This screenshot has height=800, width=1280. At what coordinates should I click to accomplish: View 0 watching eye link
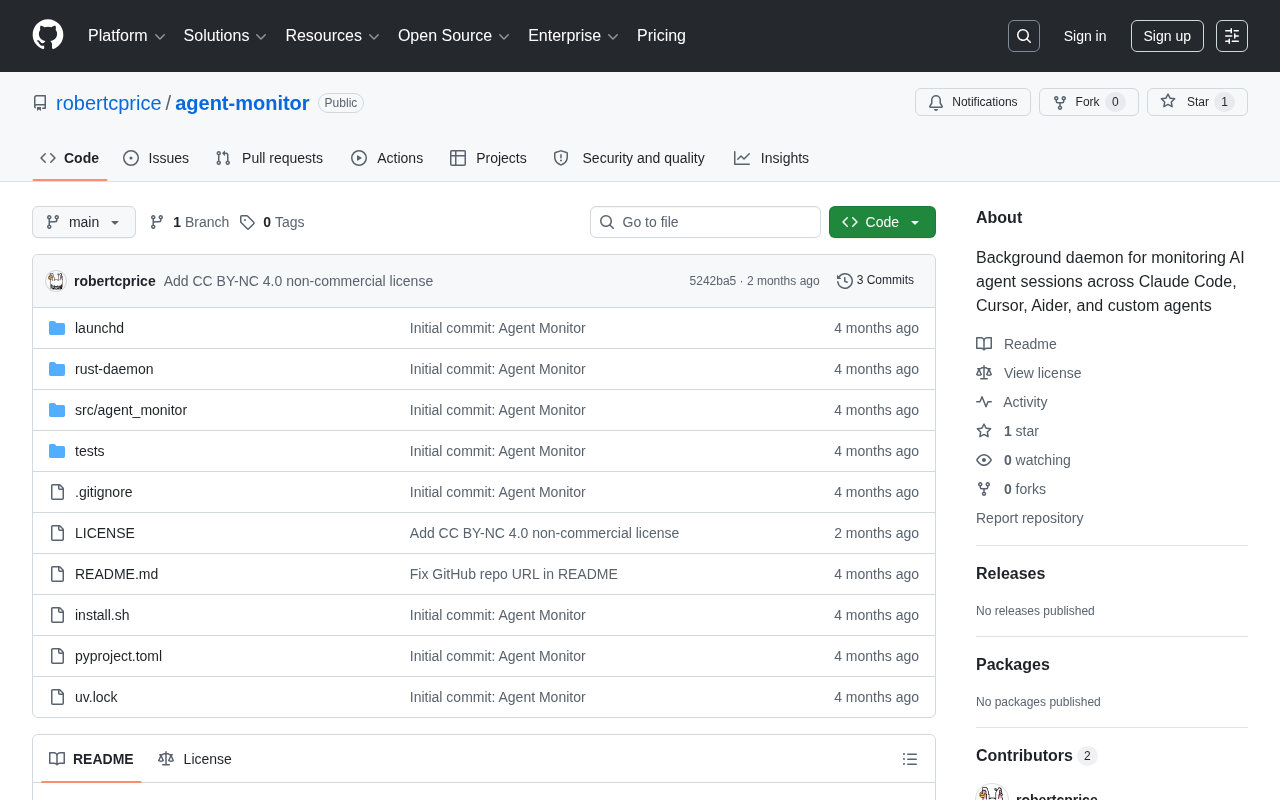click(1024, 460)
